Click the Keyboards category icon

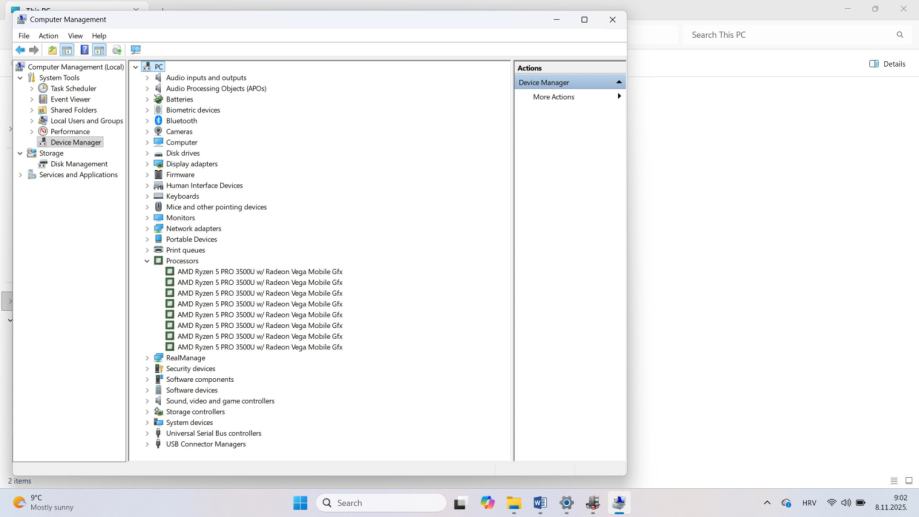[x=158, y=196]
